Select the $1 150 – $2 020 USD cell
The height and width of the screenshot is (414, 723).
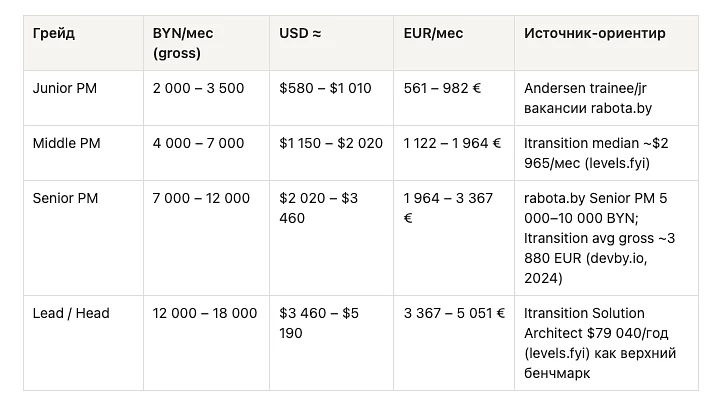coord(331,143)
